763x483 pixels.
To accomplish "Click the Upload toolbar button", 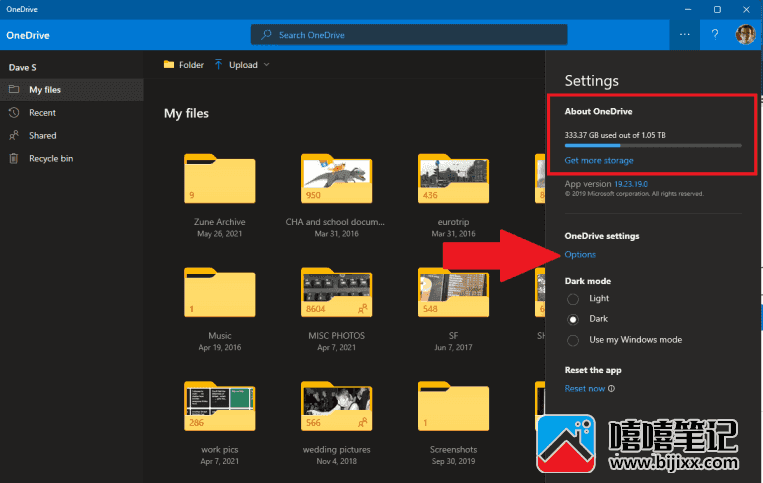I will (x=242, y=65).
